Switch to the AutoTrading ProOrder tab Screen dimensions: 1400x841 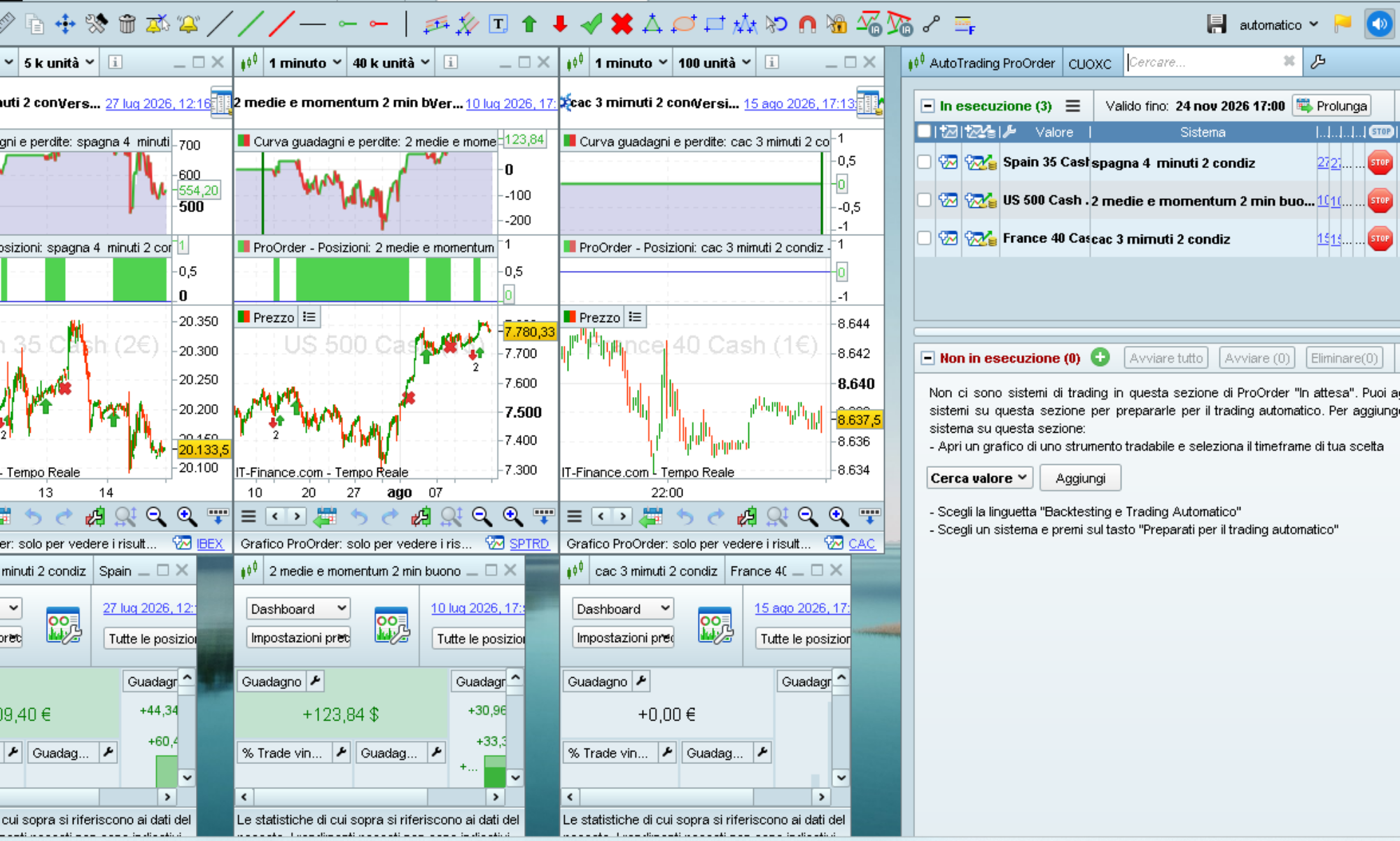(981, 63)
